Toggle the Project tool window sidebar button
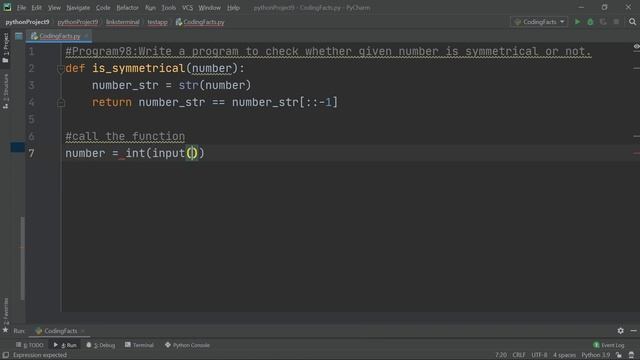Screen dimensions: 640x360 (x=5, y=48)
